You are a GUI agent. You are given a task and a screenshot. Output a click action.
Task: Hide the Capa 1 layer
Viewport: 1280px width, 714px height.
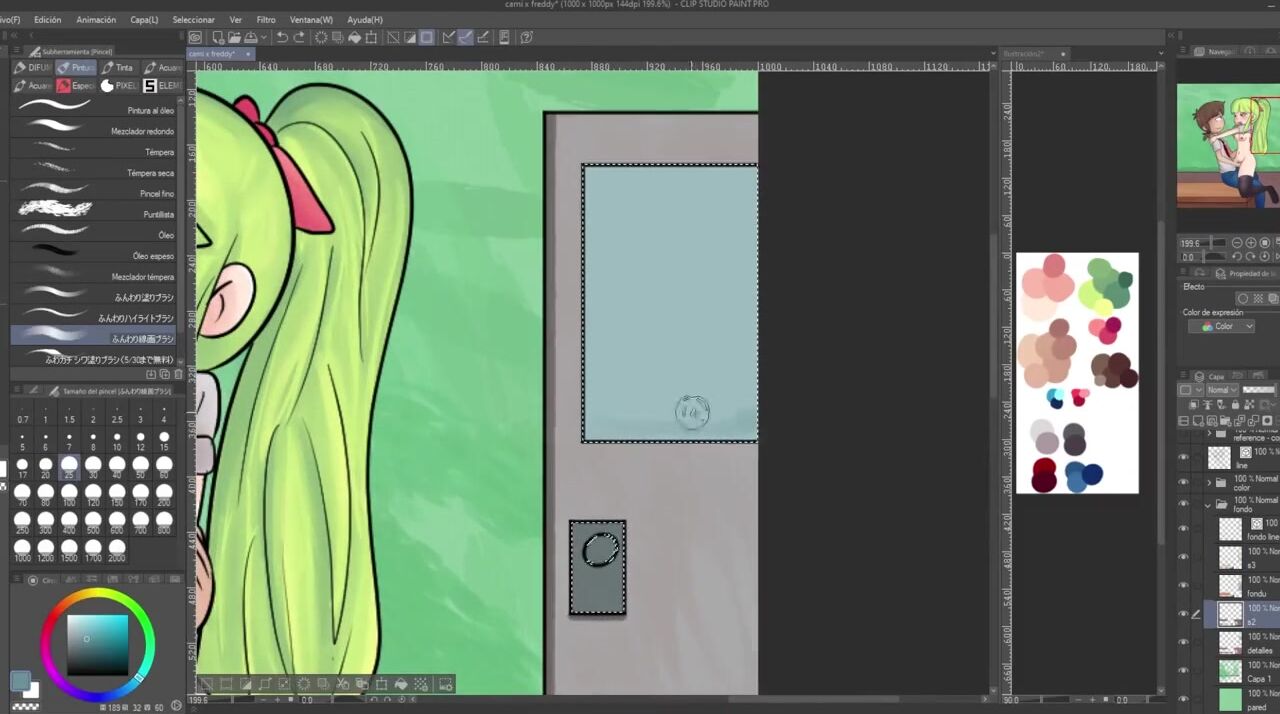pos(1184,671)
